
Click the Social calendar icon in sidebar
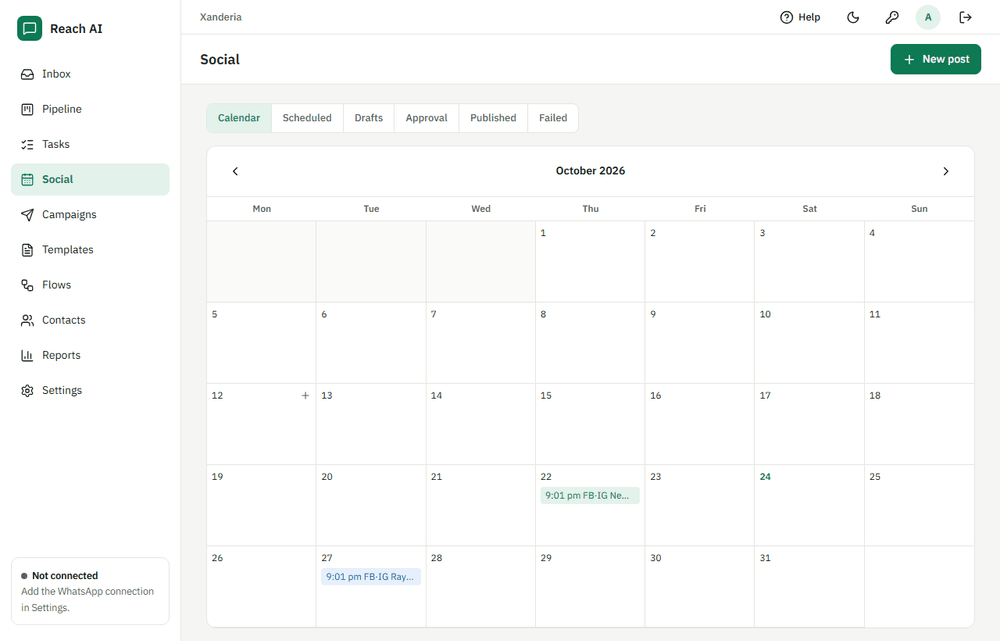pyautogui.click(x=27, y=179)
